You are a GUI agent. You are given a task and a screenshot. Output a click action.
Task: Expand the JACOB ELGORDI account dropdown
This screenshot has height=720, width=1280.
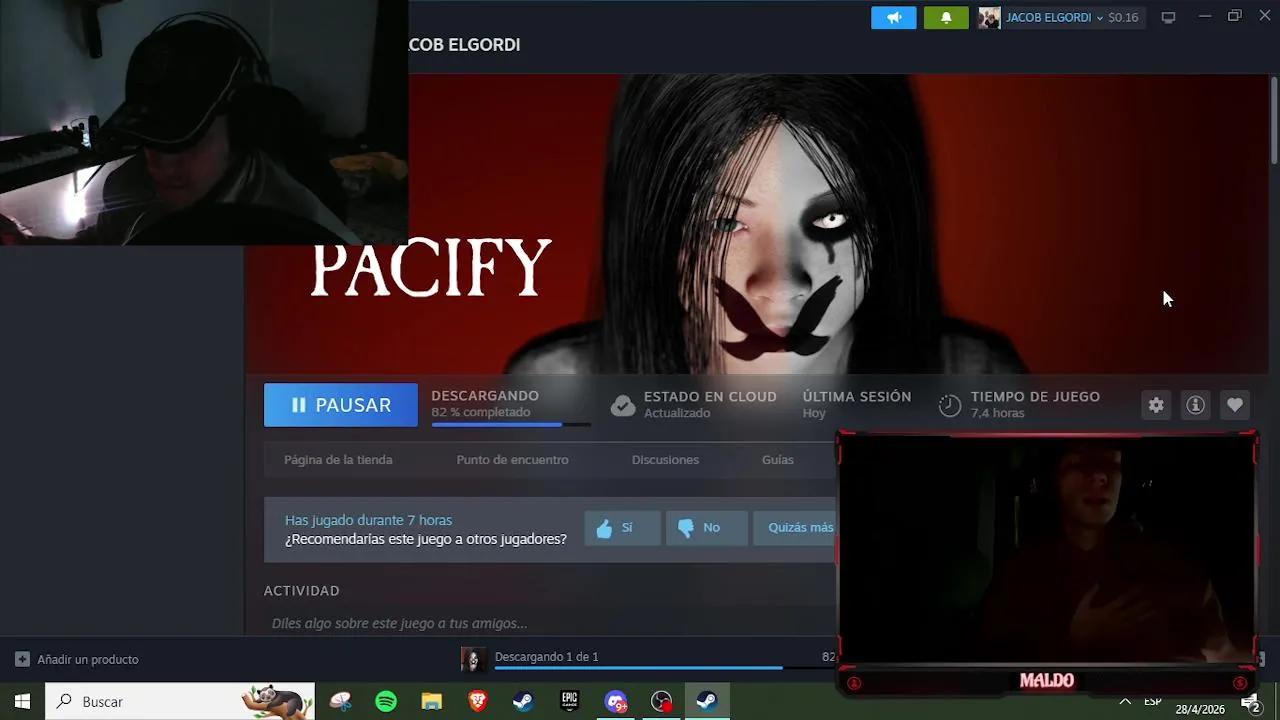pos(1054,18)
